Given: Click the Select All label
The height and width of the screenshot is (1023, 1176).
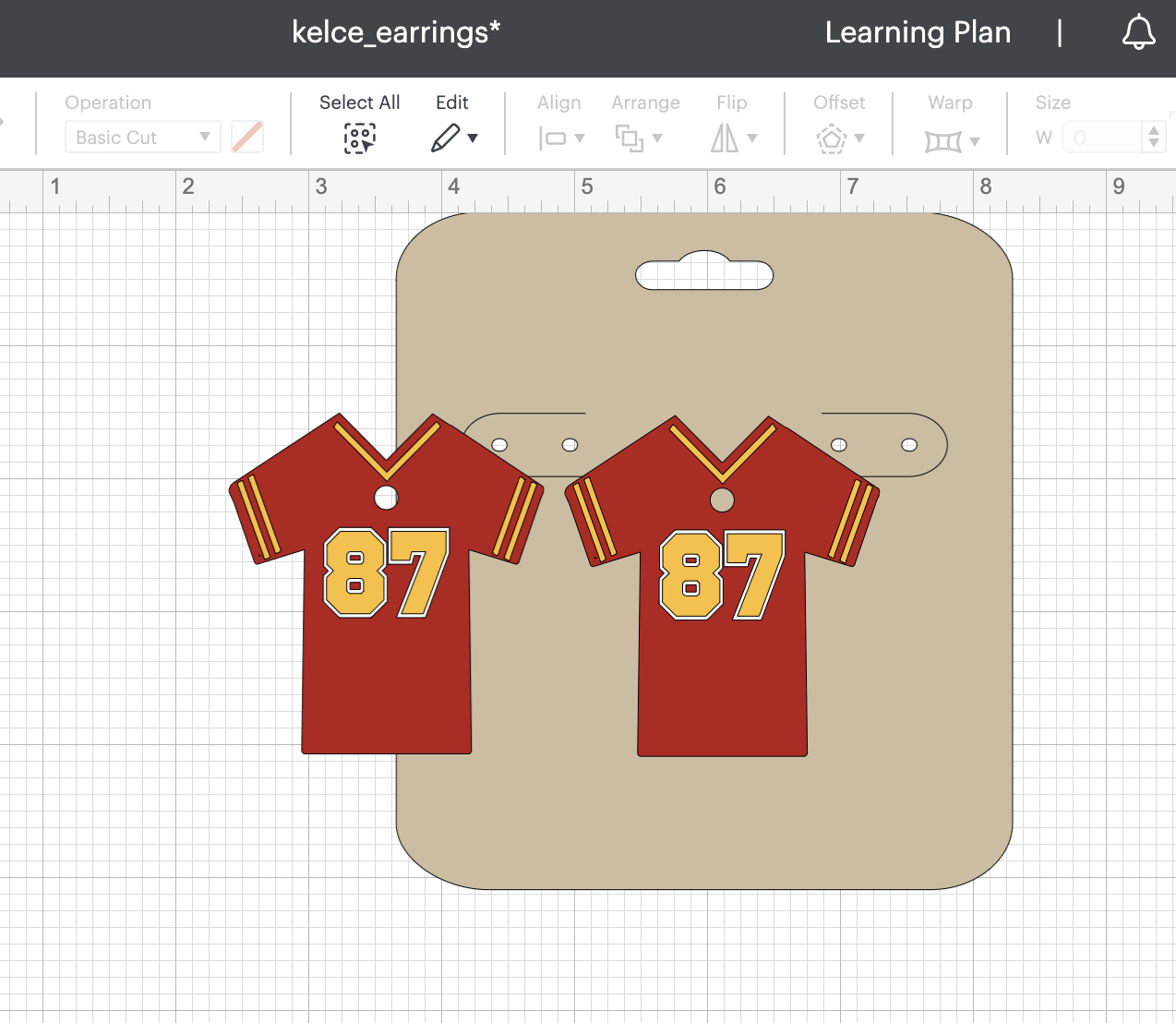Looking at the screenshot, I should coord(360,102).
